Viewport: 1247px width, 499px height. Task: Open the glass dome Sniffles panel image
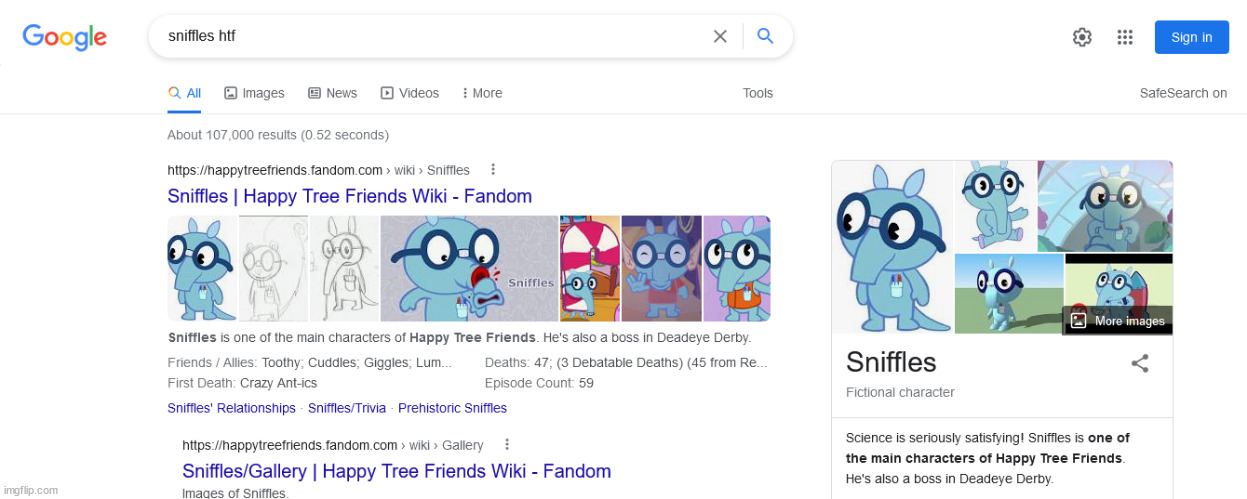click(1105, 206)
